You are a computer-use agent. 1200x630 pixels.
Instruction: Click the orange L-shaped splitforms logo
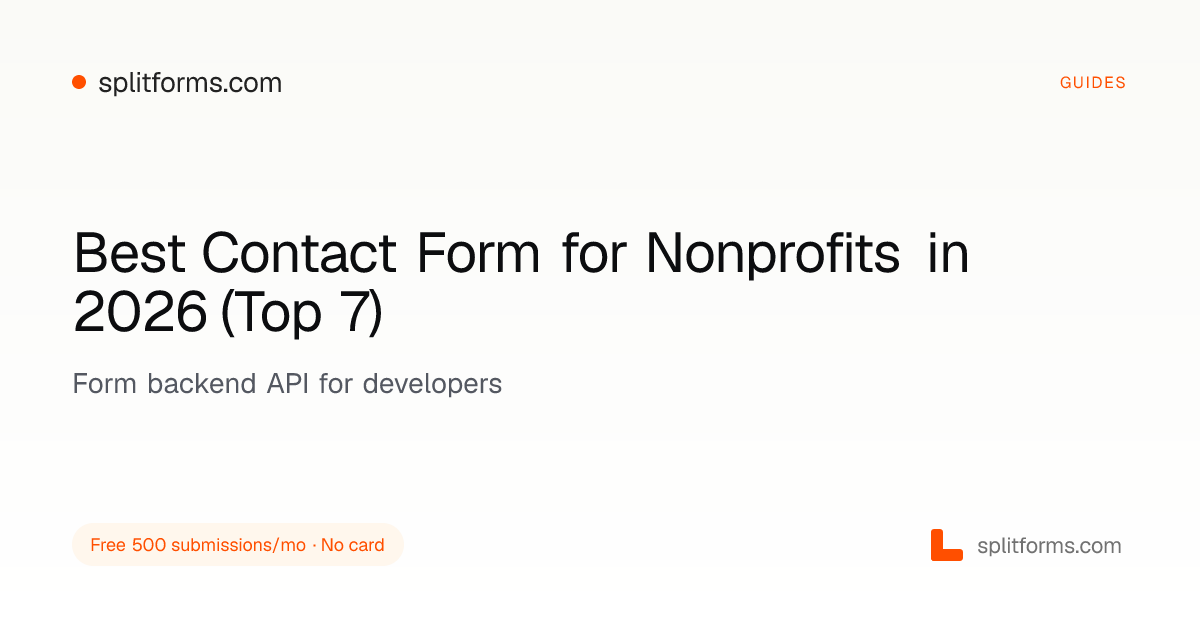pyautogui.click(x=946, y=545)
